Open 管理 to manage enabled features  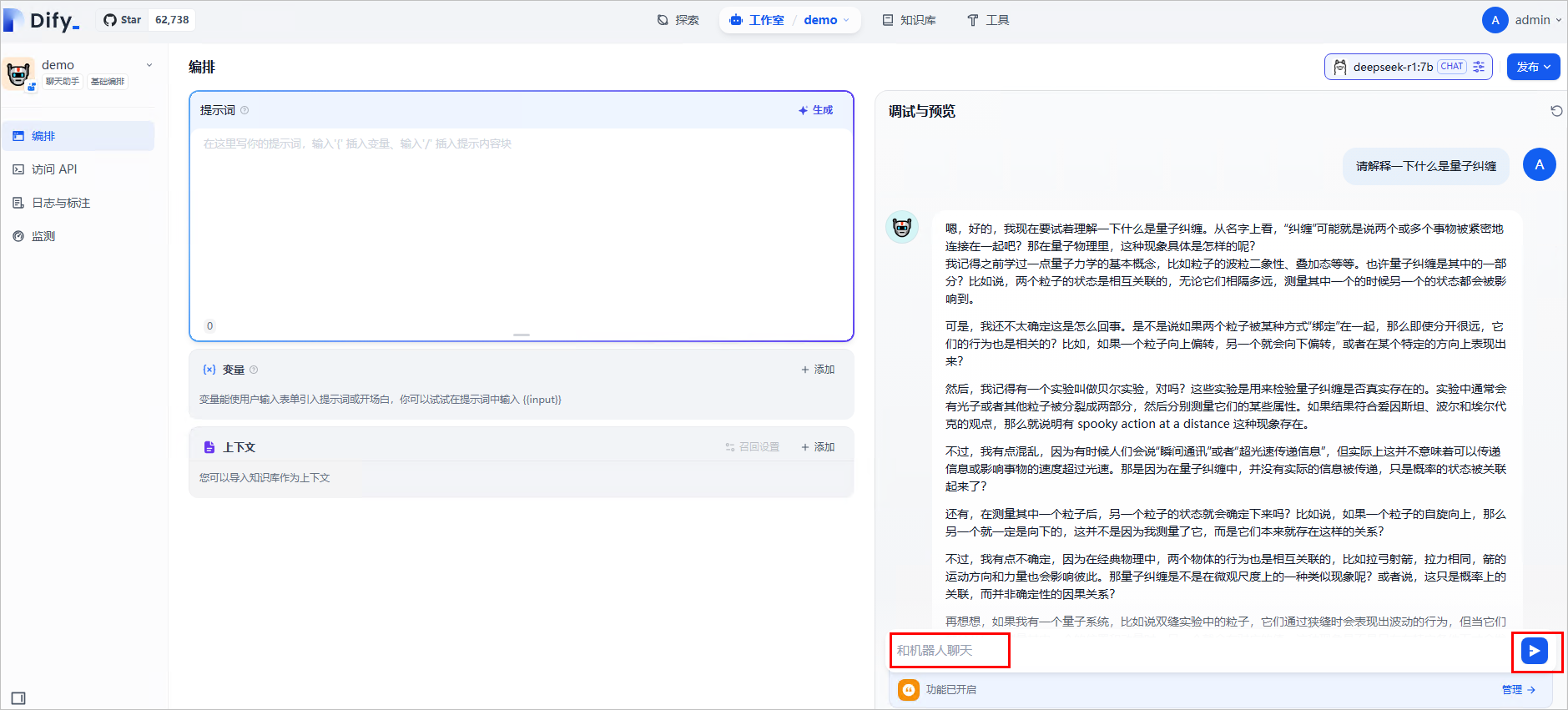click(1518, 690)
